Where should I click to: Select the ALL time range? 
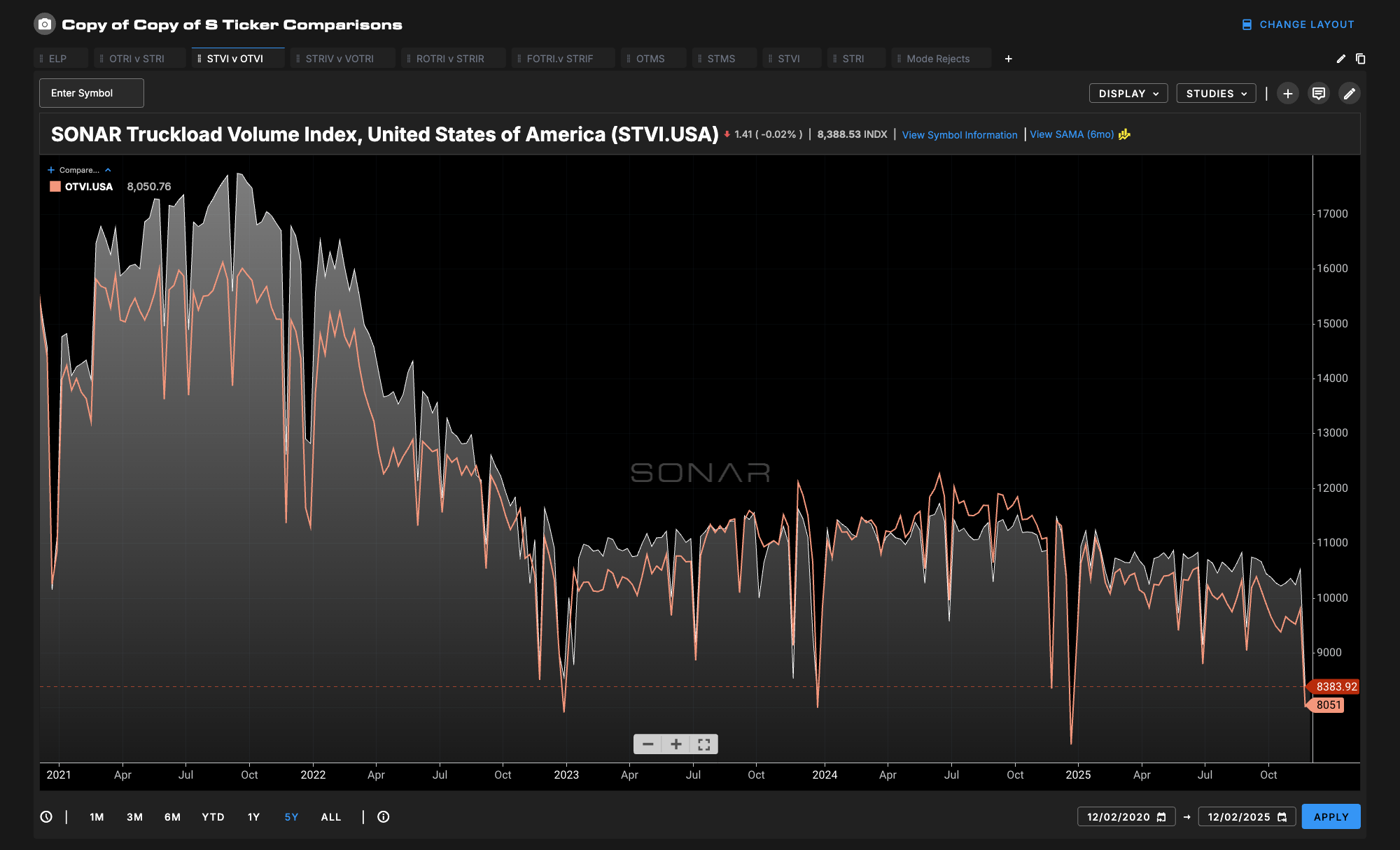pyautogui.click(x=331, y=817)
